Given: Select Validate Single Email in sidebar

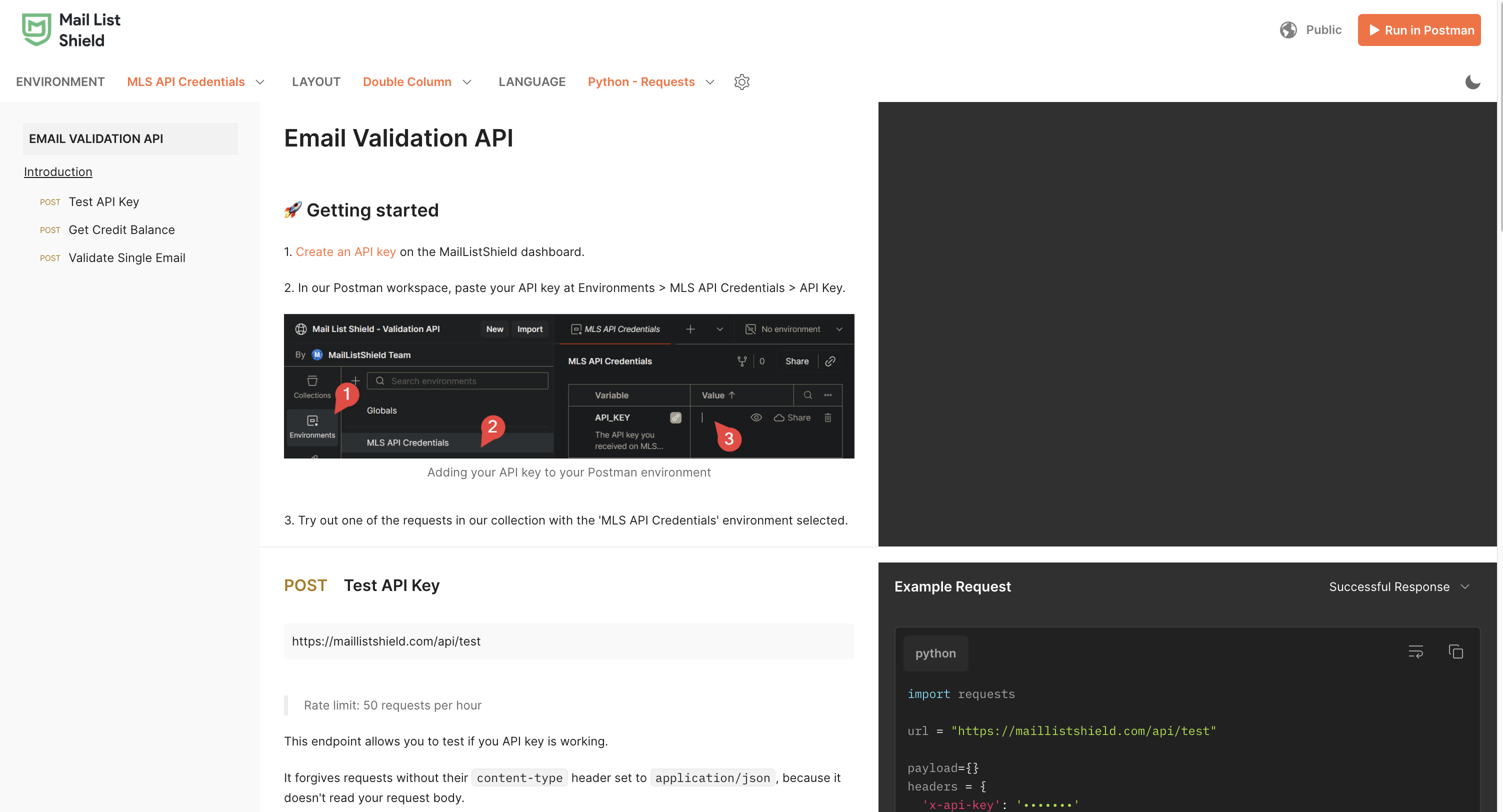Looking at the screenshot, I should (x=126, y=258).
